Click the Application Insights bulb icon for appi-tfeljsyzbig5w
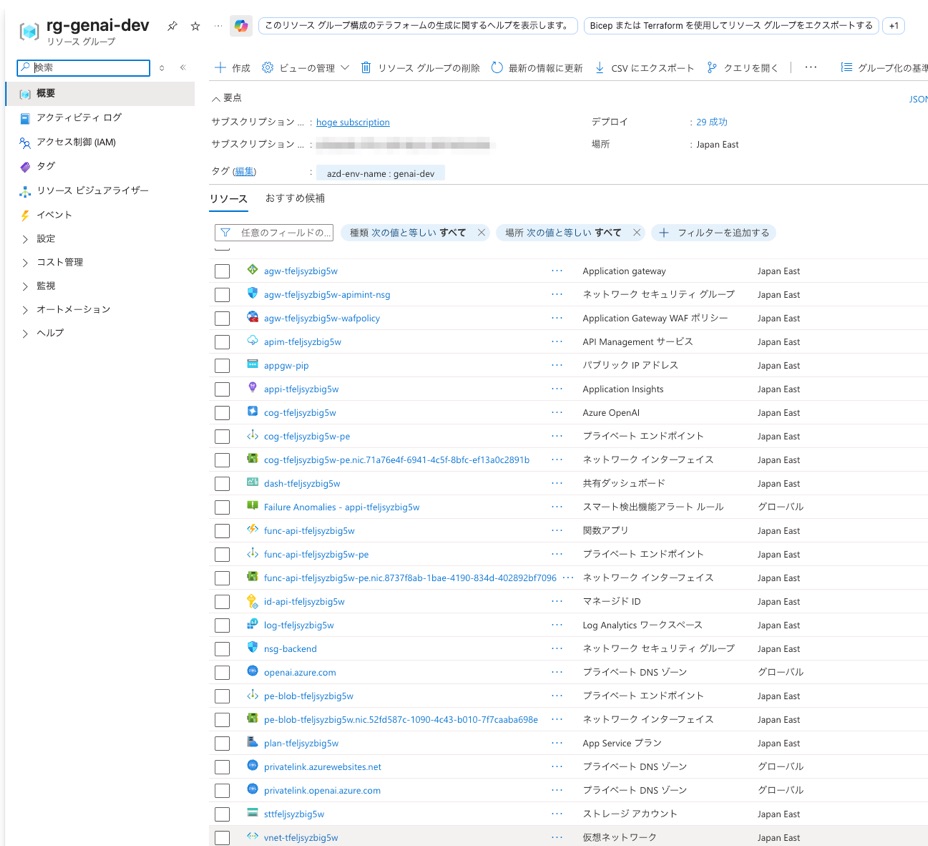The width and height of the screenshot is (928, 846). point(253,388)
